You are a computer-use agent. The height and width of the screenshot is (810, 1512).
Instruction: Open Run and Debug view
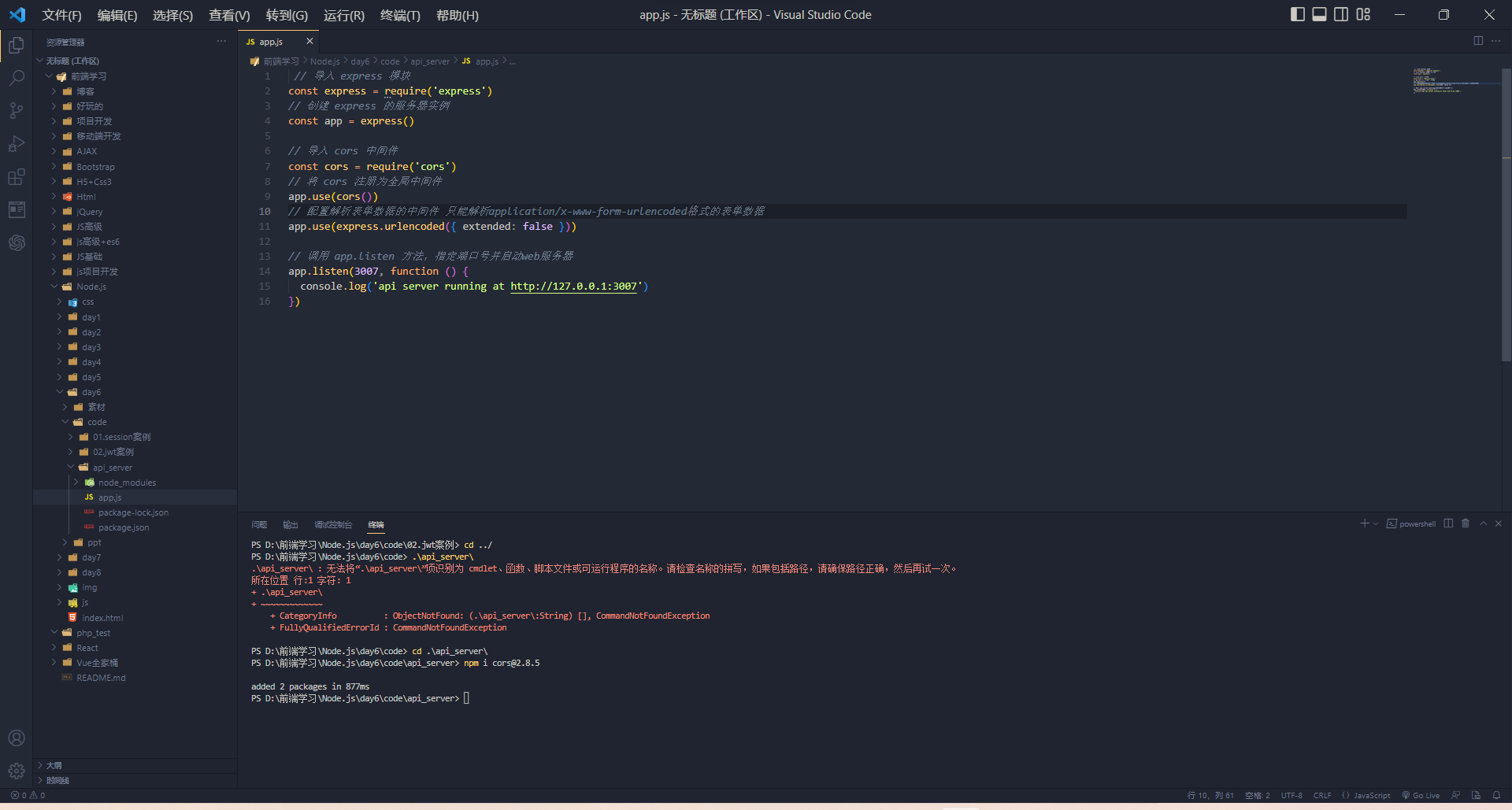point(17,144)
